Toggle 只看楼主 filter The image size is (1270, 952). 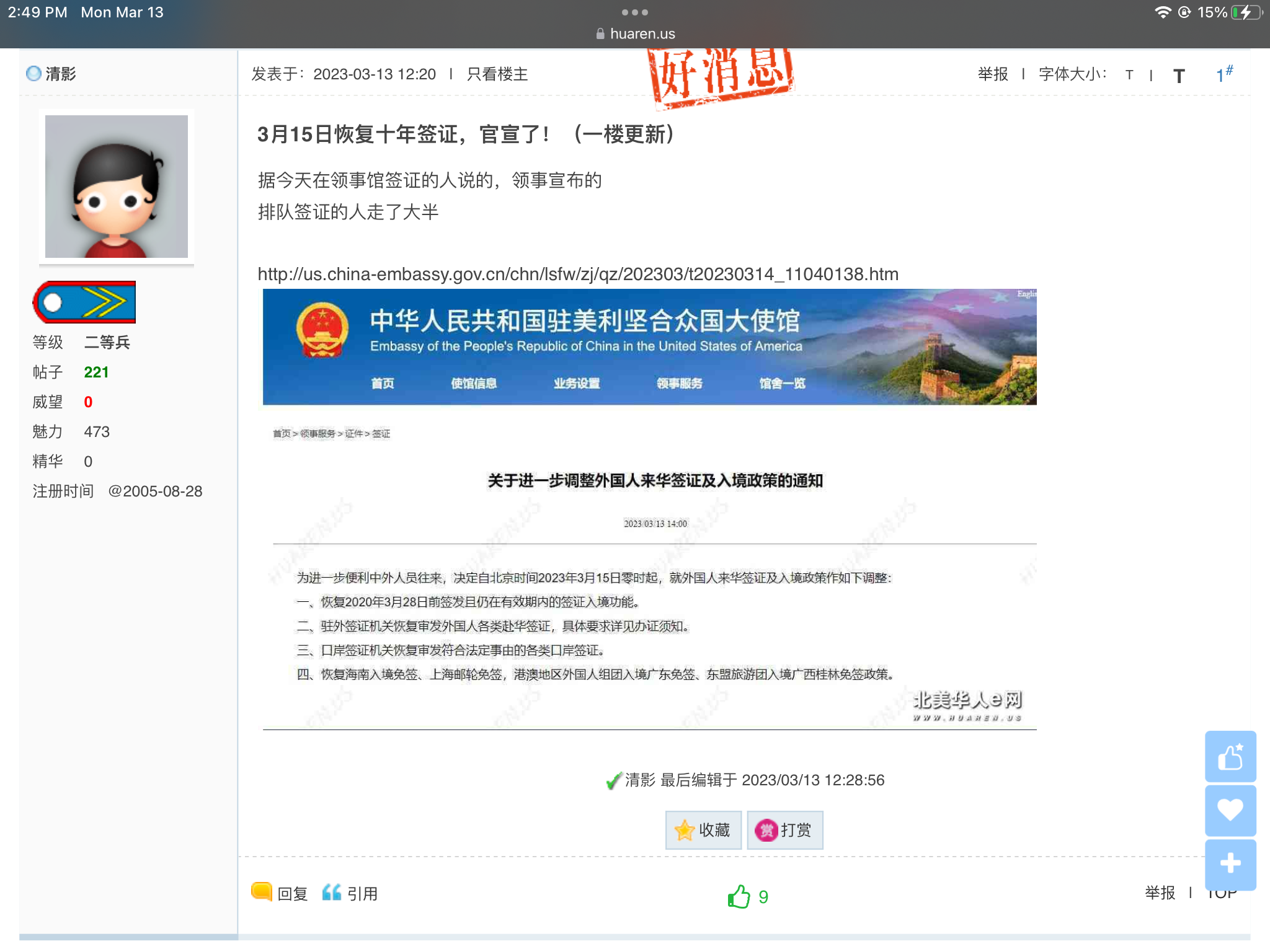(497, 74)
